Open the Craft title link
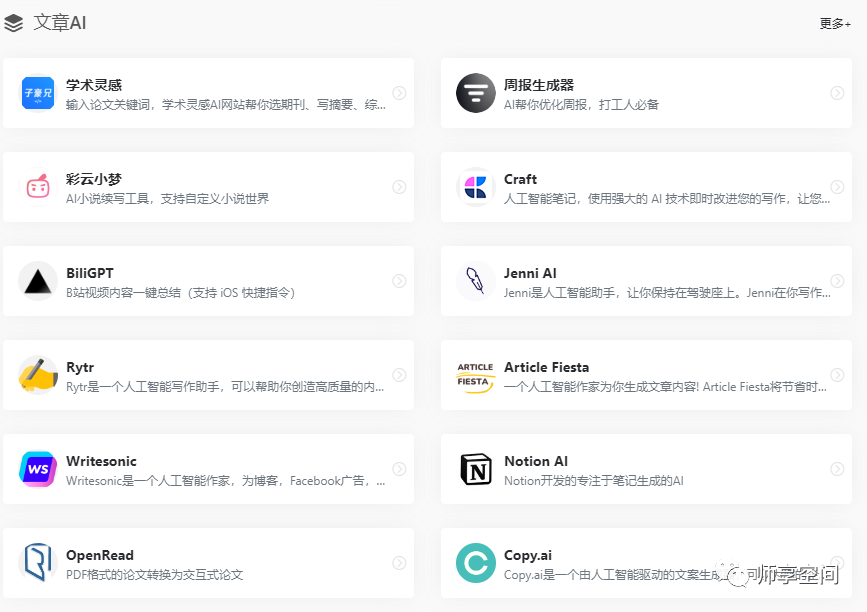867x612 pixels. tap(520, 179)
